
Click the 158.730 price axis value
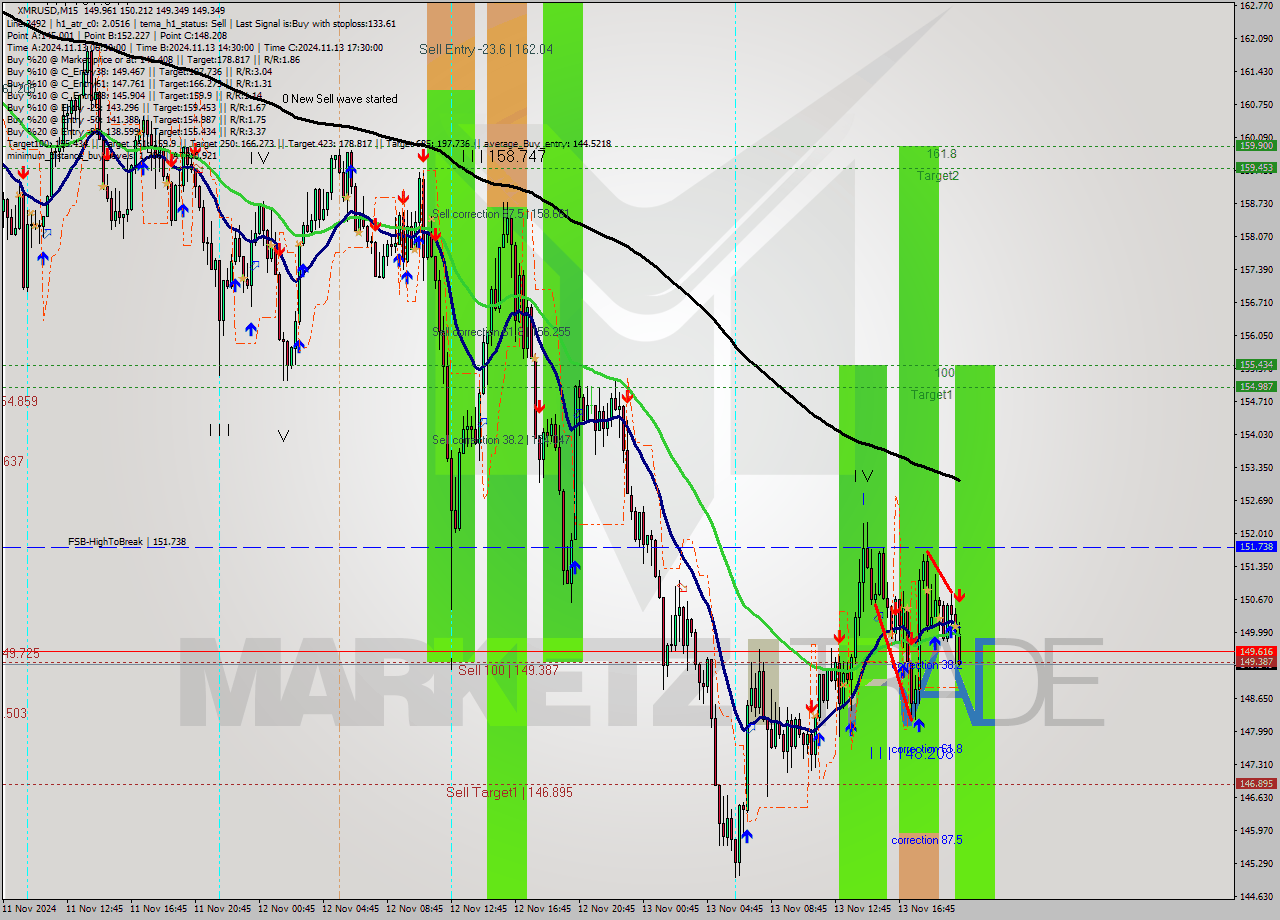[1255, 204]
